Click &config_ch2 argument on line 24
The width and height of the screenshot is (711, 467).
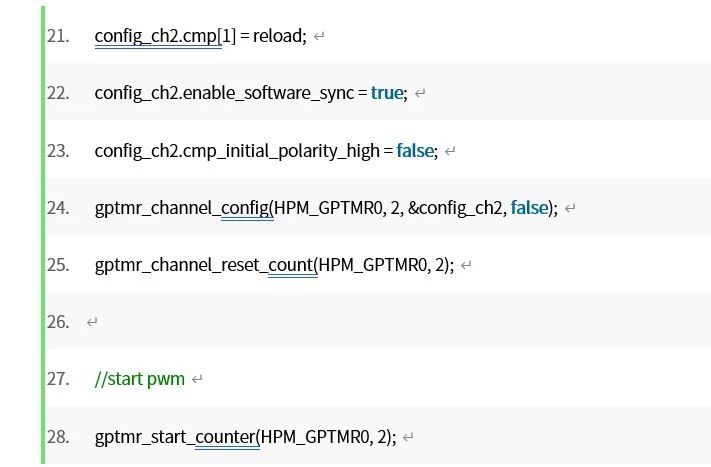(457, 208)
